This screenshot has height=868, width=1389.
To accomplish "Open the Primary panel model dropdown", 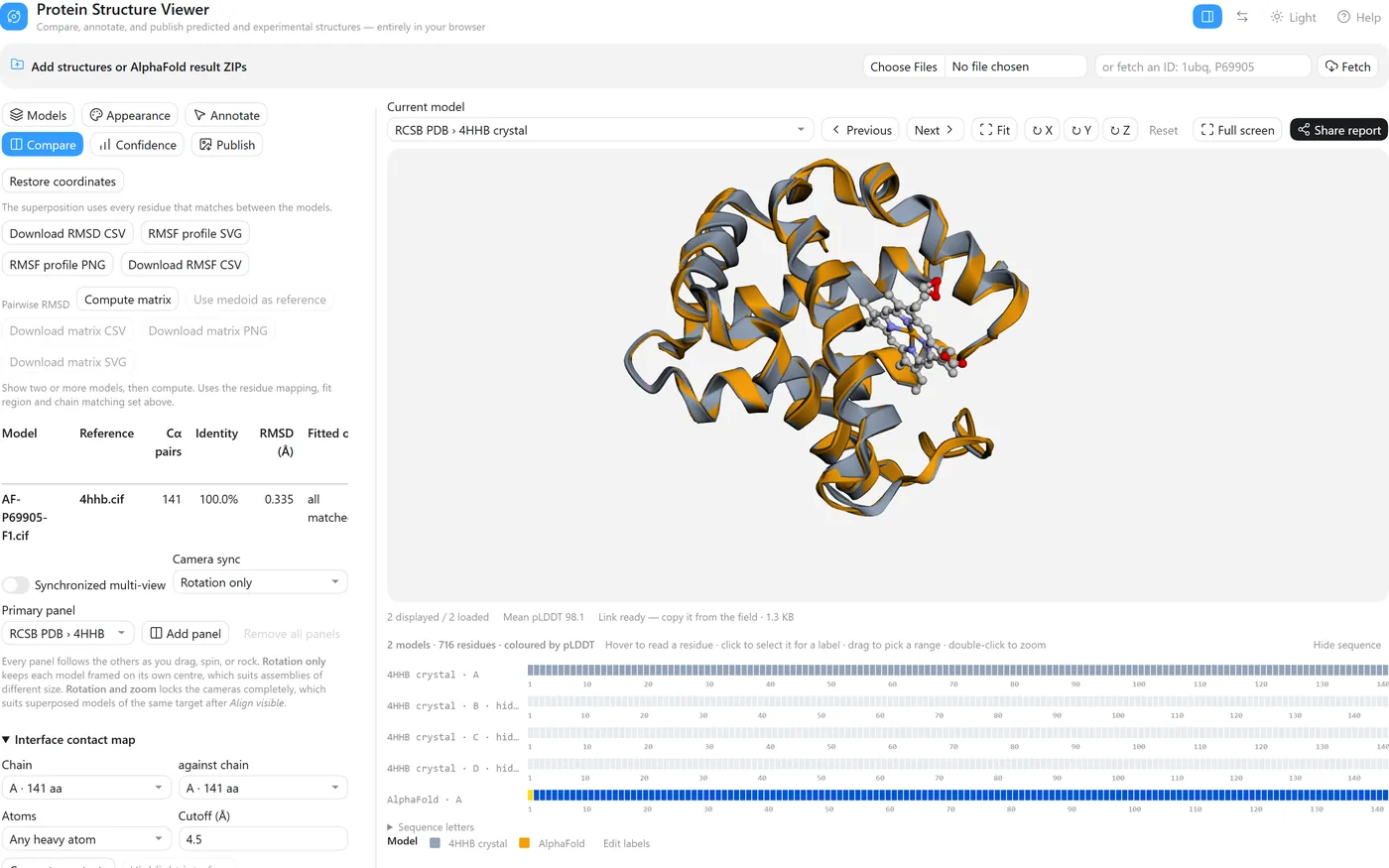I will tap(67, 633).
